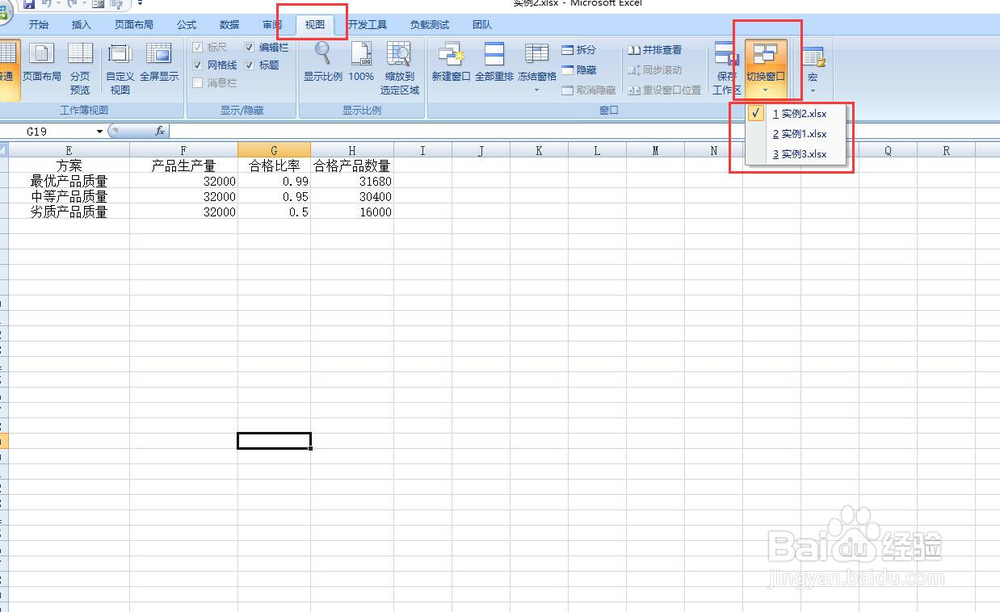Open the Developer tab
Screen dimensions: 1000x612
coord(367,25)
